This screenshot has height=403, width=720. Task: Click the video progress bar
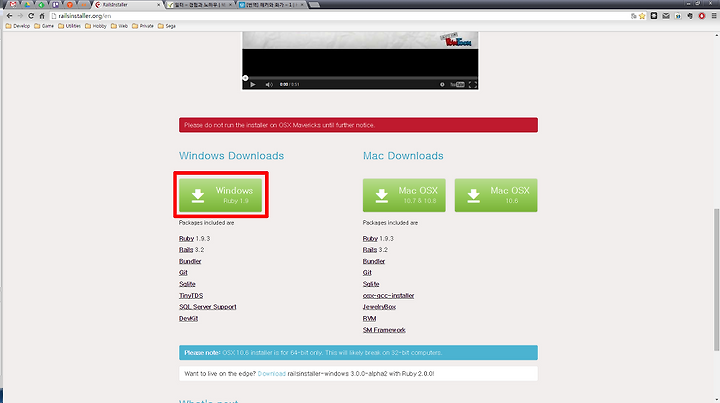(x=360, y=78)
